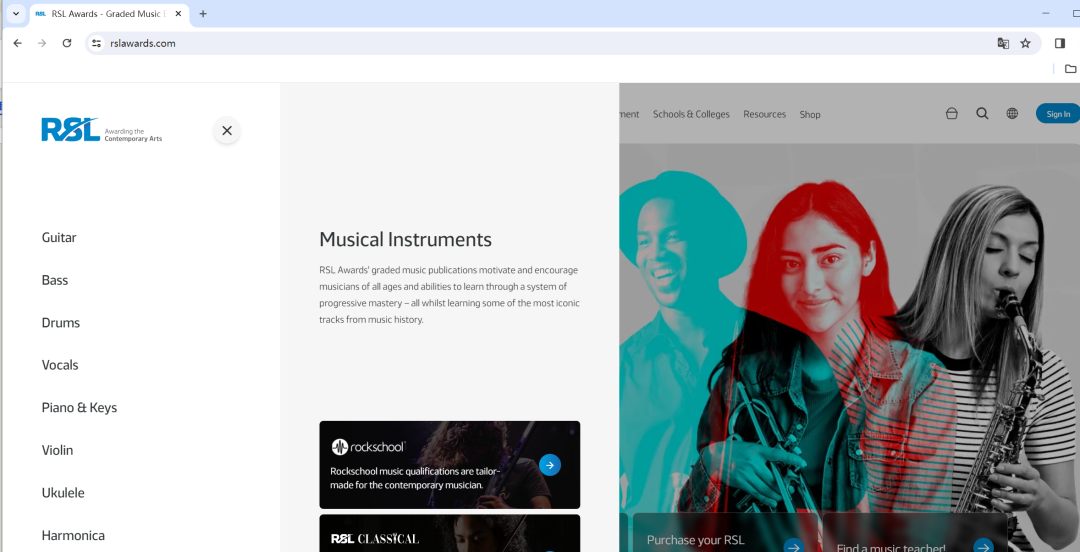Screen dimensions: 1080x552
Task: Click the Purchase your RSL arrow icon
Action: [x=793, y=545]
